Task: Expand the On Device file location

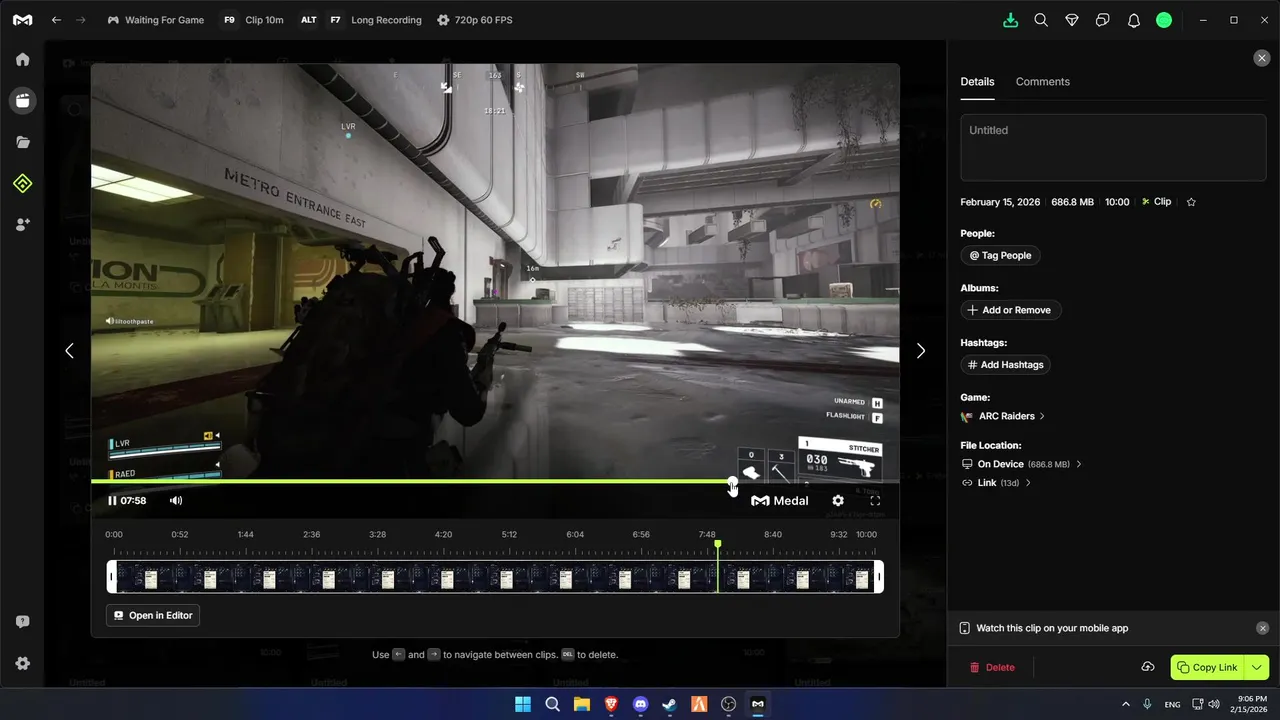Action: [x=1021, y=464]
